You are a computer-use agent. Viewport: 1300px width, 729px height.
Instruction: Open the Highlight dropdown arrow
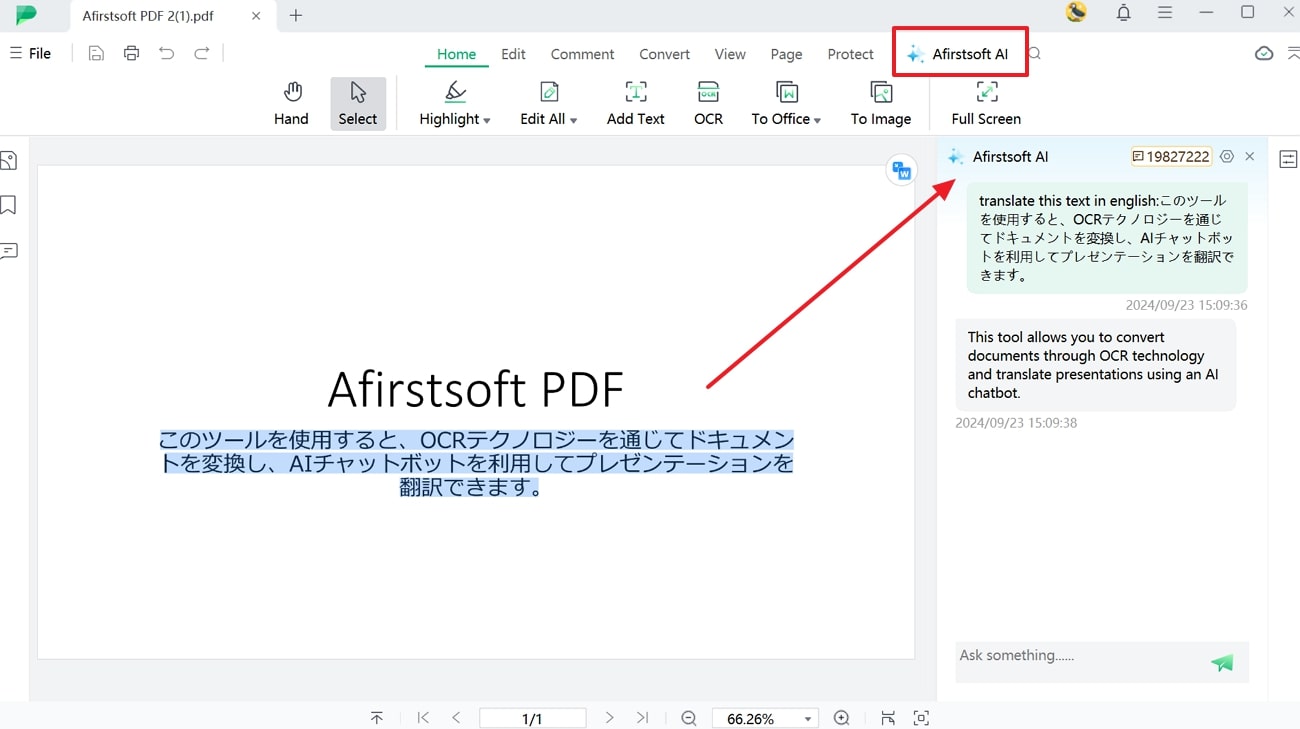point(487,120)
